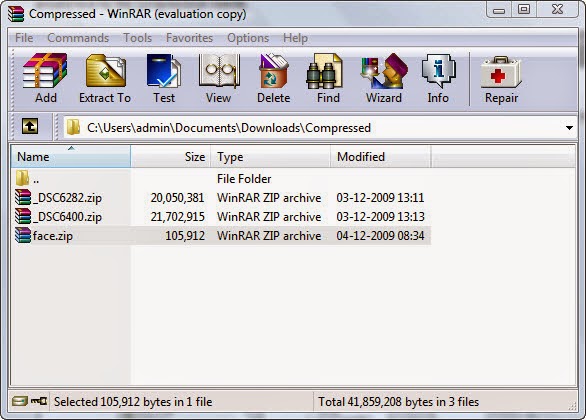The image size is (586, 420).
Task: Sort by the Size column header
Action: 171,156
